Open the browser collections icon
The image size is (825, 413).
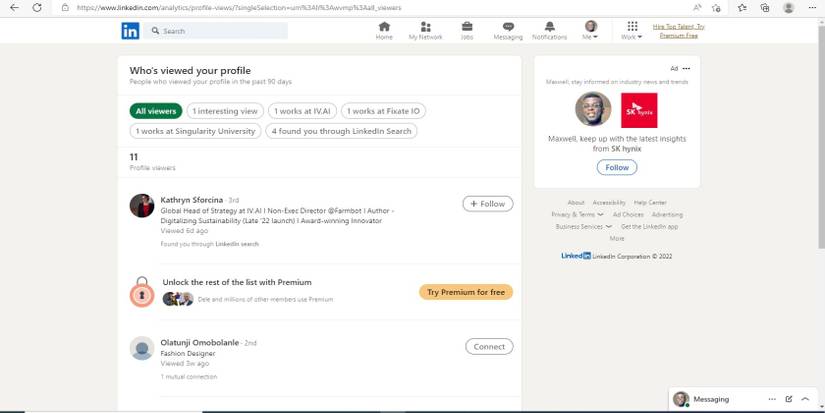(x=765, y=8)
